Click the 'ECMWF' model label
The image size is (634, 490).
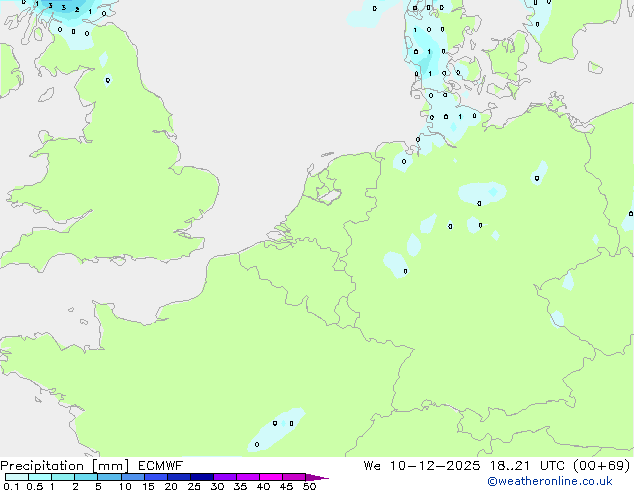click(x=161, y=466)
